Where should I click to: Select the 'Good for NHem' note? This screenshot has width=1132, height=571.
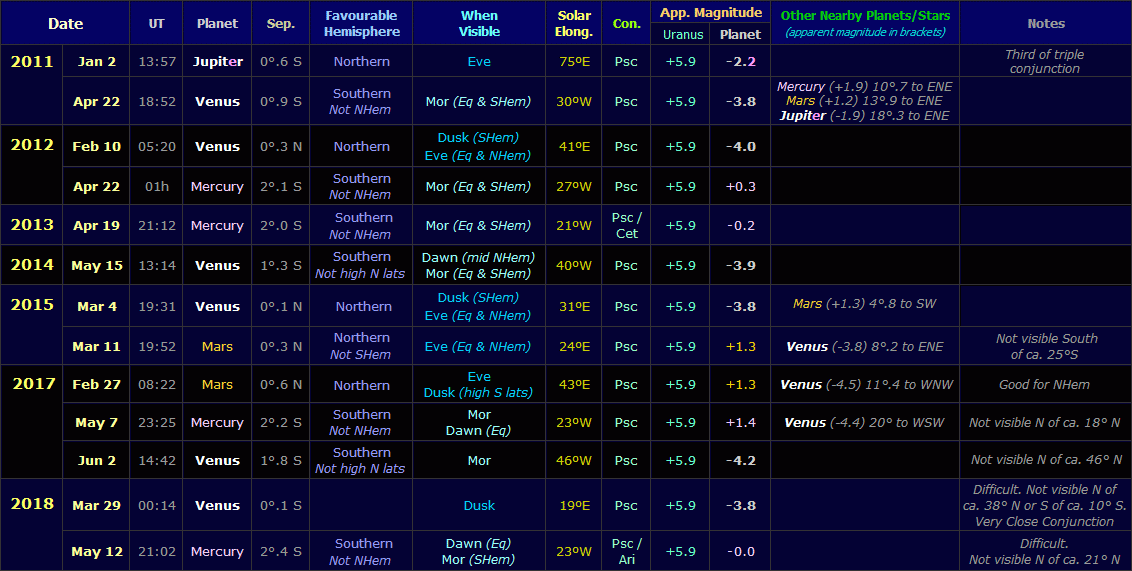(x=1046, y=385)
